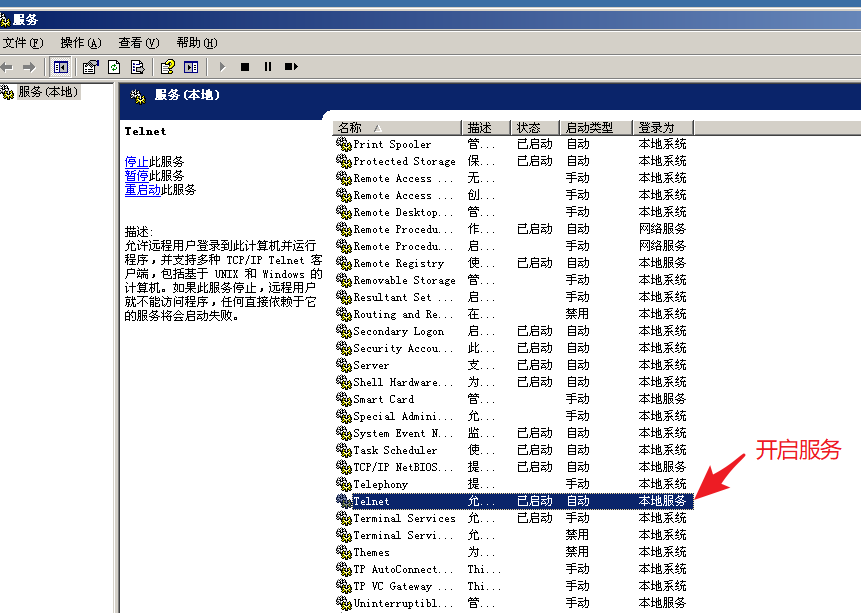The width and height of the screenshot is (861, 613).
Task: Select the Routing and Re... service name
Action: pyautogui.click(x=403, y=315)
